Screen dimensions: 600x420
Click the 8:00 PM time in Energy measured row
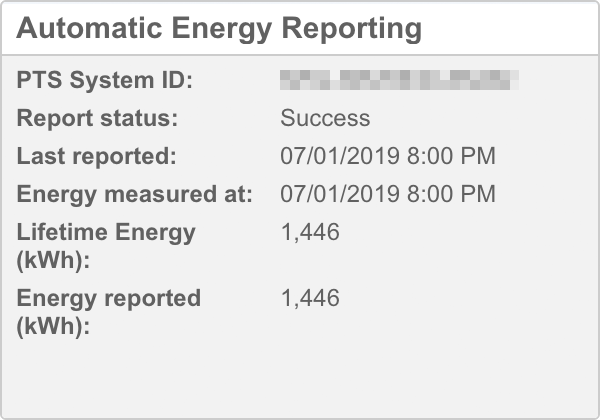450,193
